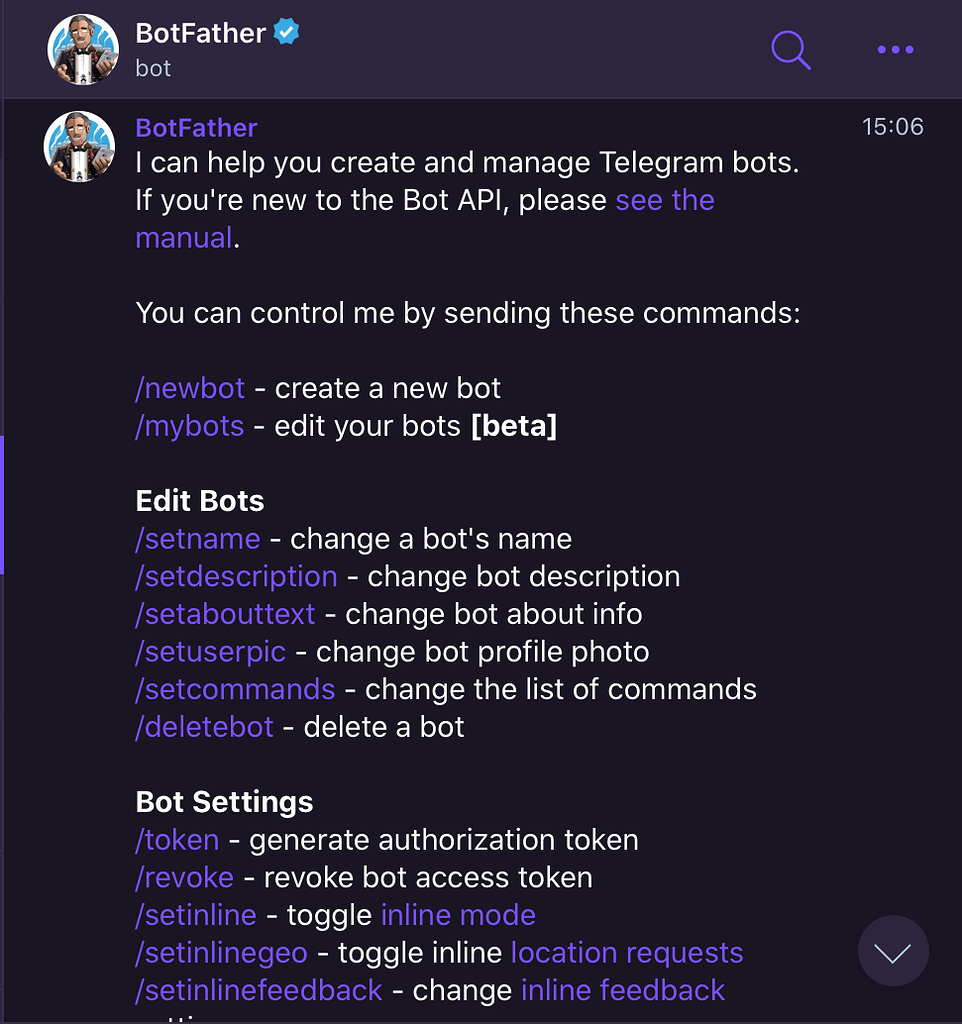Click the BotFather avatar beside the message
This screenshot has width=962, height=1024.
79,146
